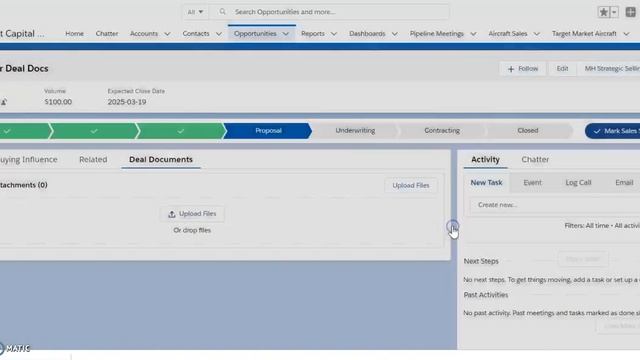Select the Email tab
The width and height of the screenshot is (640, 360).
[624, 182]
